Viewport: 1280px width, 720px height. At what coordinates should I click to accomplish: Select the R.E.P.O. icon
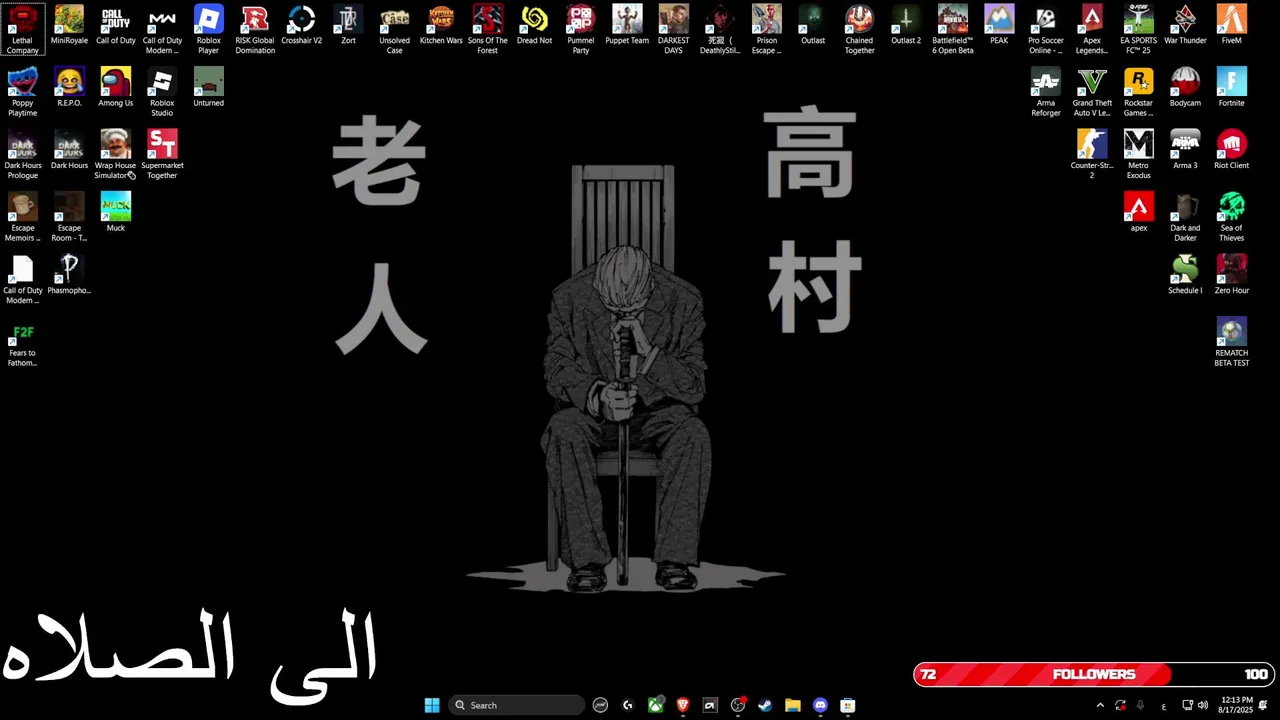coord(69,88)
